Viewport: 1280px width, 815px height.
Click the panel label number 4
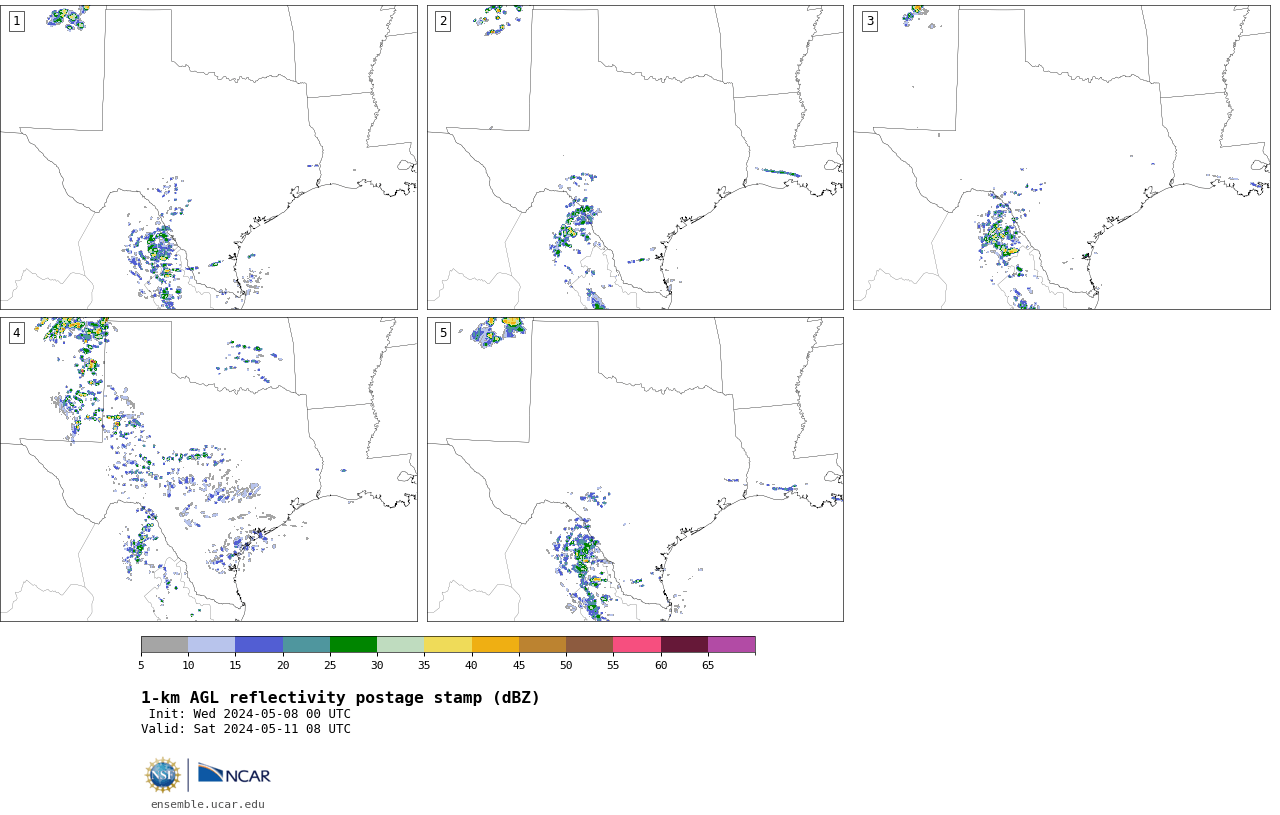click(16, 333)
